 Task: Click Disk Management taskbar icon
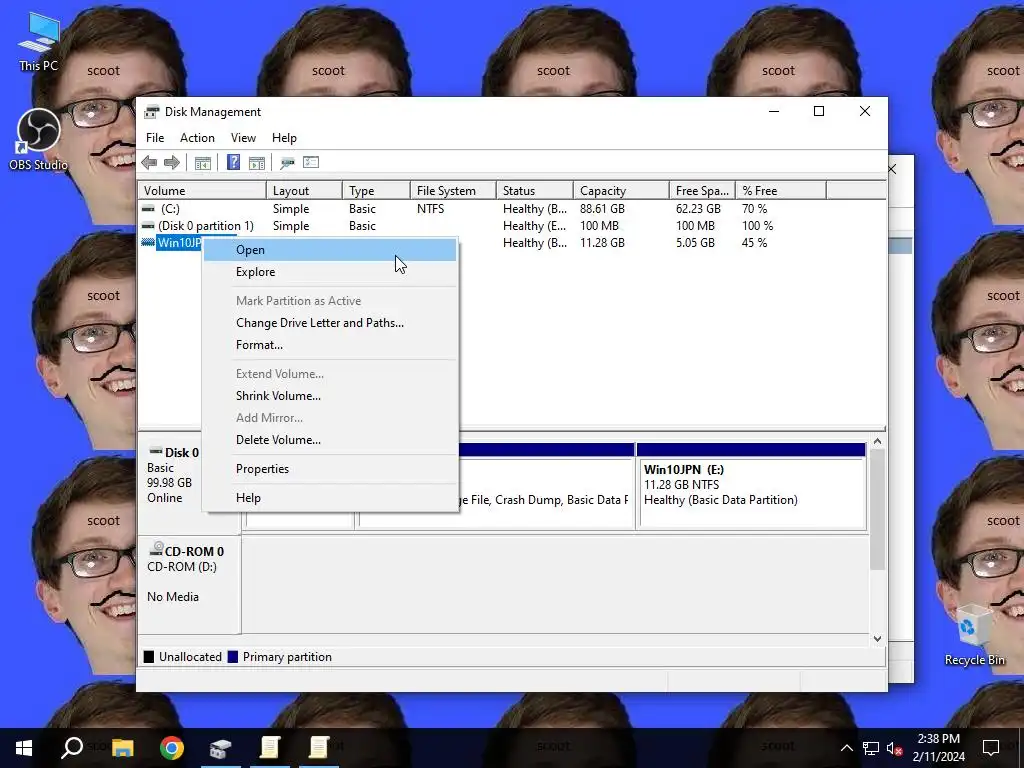(x=221, y=748)
